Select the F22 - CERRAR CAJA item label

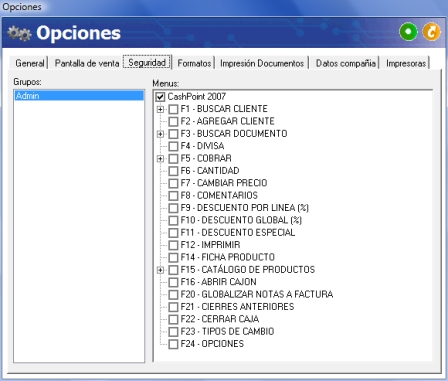click(x=220, y=319)
